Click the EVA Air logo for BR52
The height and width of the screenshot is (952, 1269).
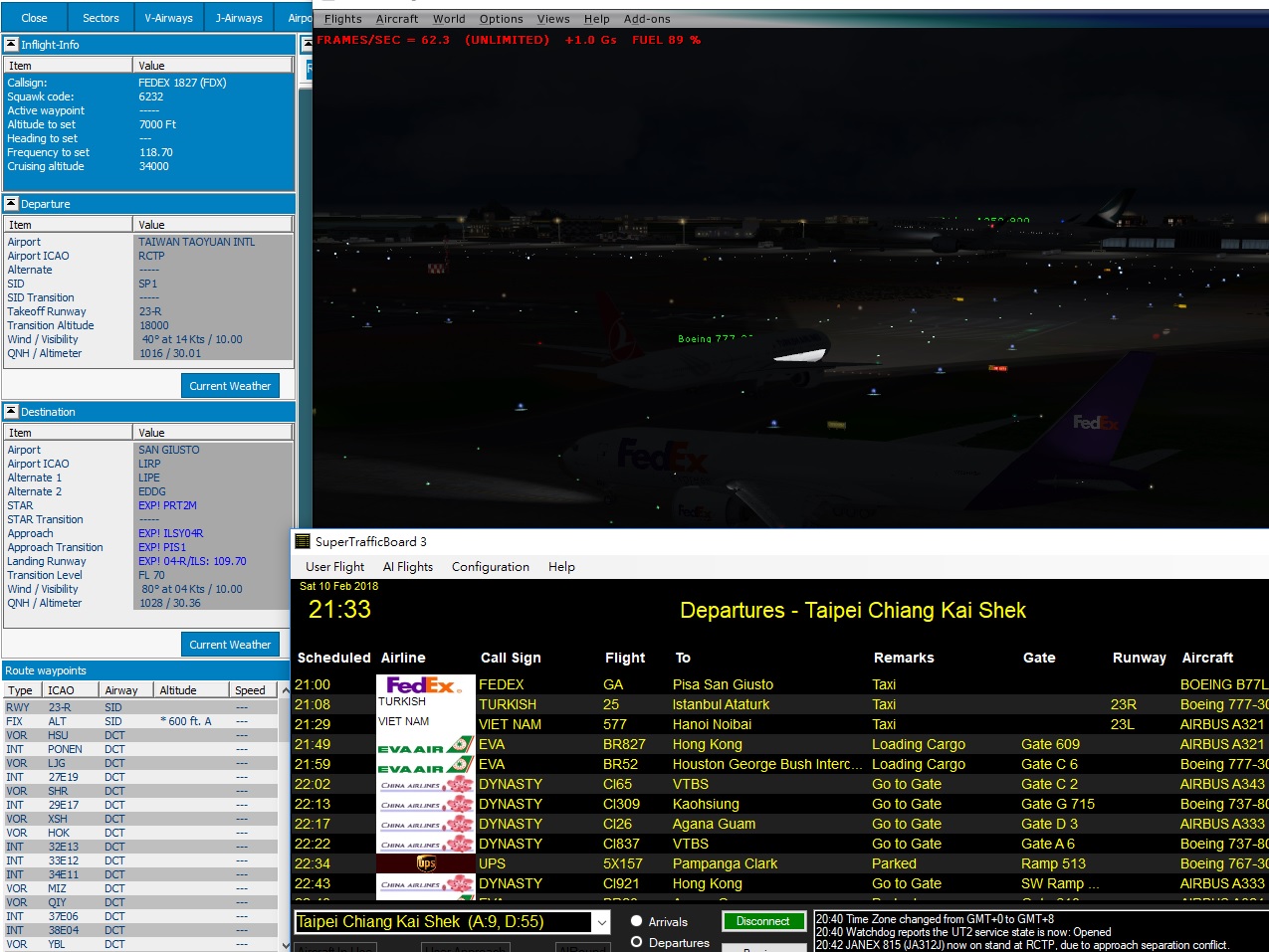coord(425,765)
